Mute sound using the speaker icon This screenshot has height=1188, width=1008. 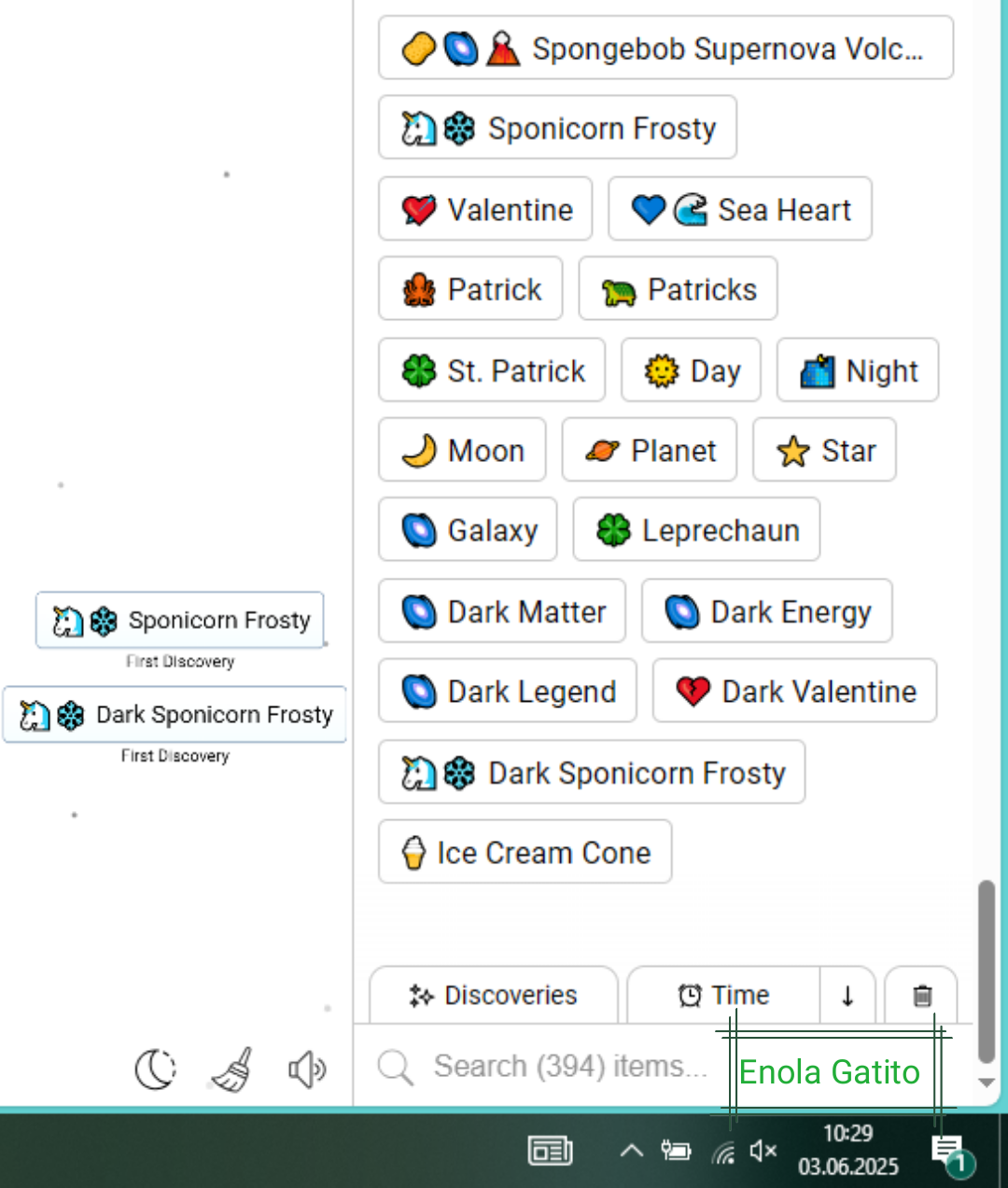[307, 1069]
